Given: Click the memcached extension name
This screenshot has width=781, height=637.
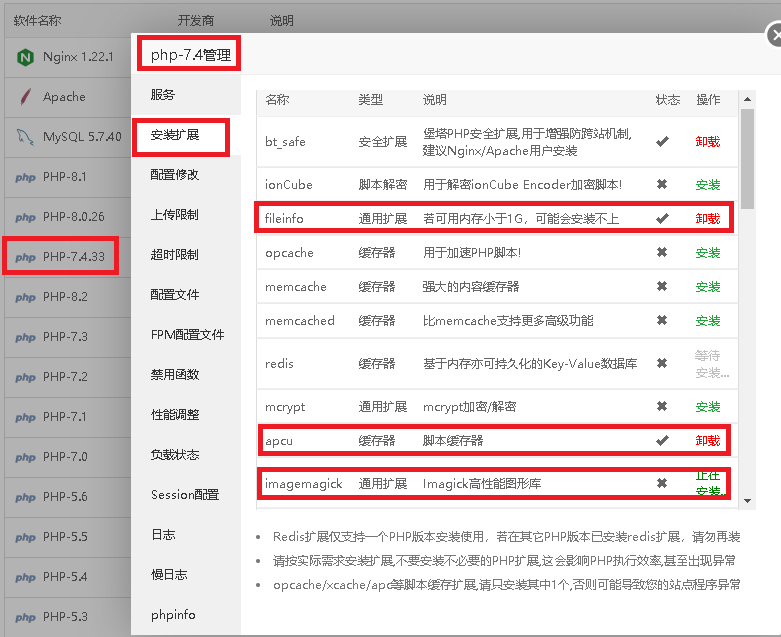Looking at the screenshot, I should click(299, 321).
